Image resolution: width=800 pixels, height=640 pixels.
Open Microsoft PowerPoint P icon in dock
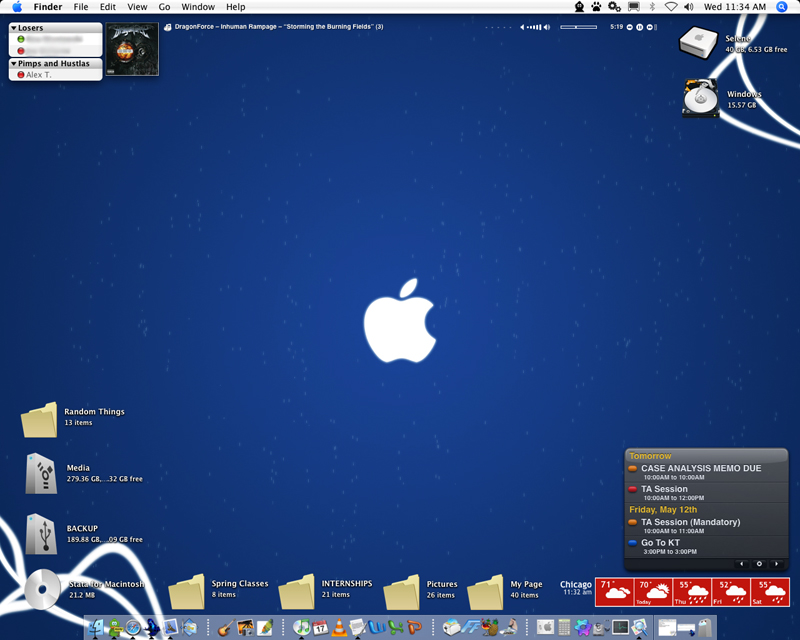pos(414,627)
